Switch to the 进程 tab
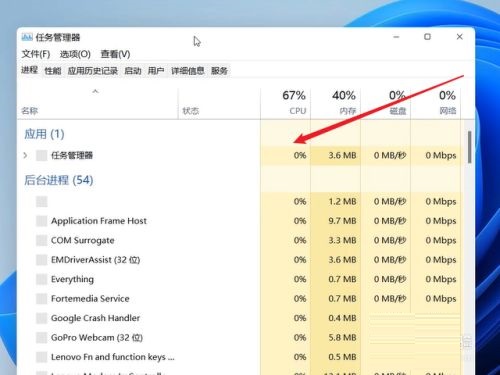The width and height of the screenshot is (500, 375). tap(29, 70)
